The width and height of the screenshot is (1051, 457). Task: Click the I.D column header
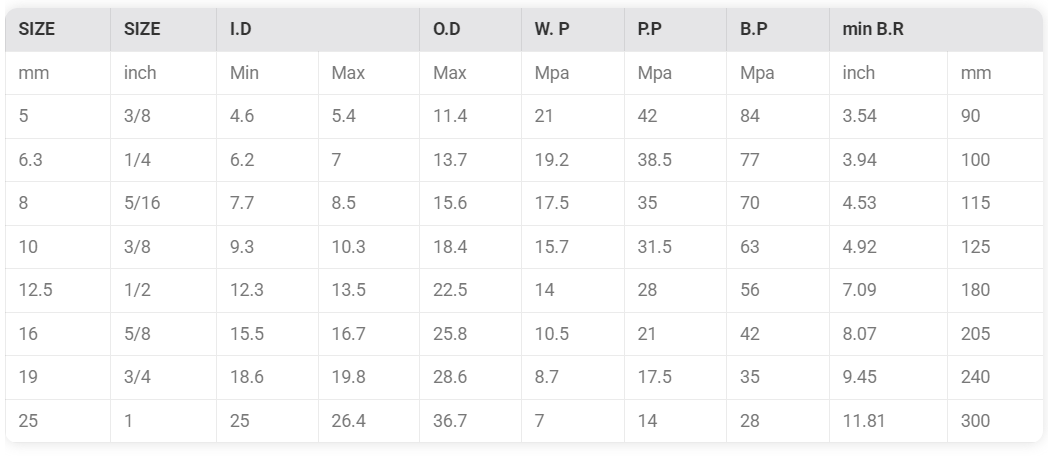[x=318, y=29]
